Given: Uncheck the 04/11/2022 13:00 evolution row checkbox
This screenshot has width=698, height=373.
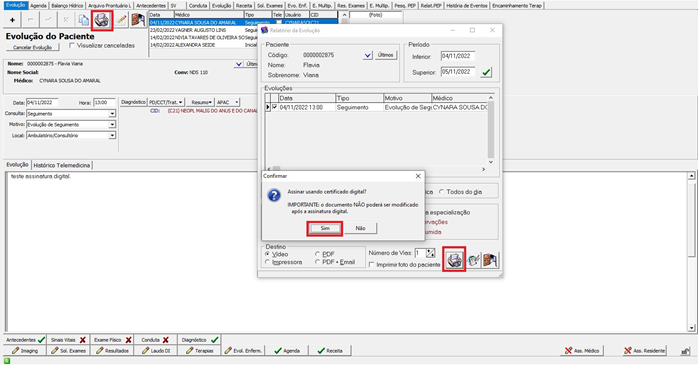Looking at the screenshot, I should [275, 107].
